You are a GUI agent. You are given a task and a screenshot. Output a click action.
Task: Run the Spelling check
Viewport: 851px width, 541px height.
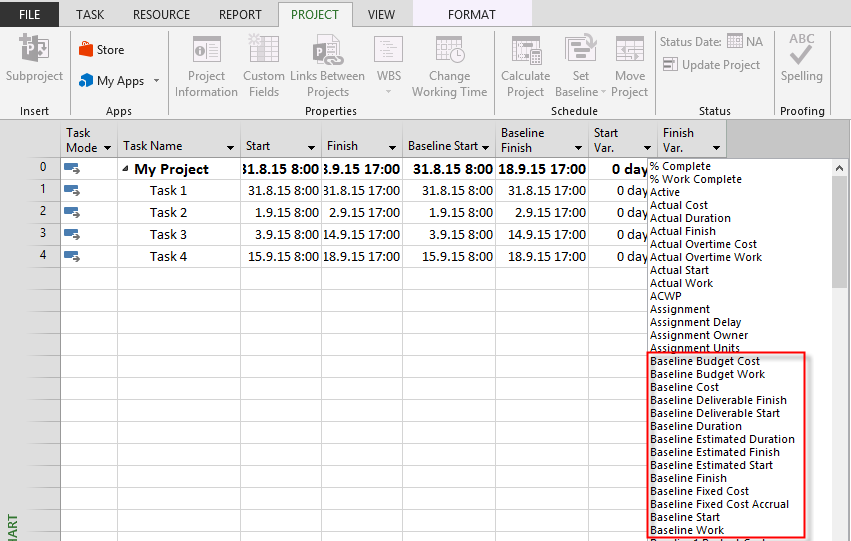point(801,50)
